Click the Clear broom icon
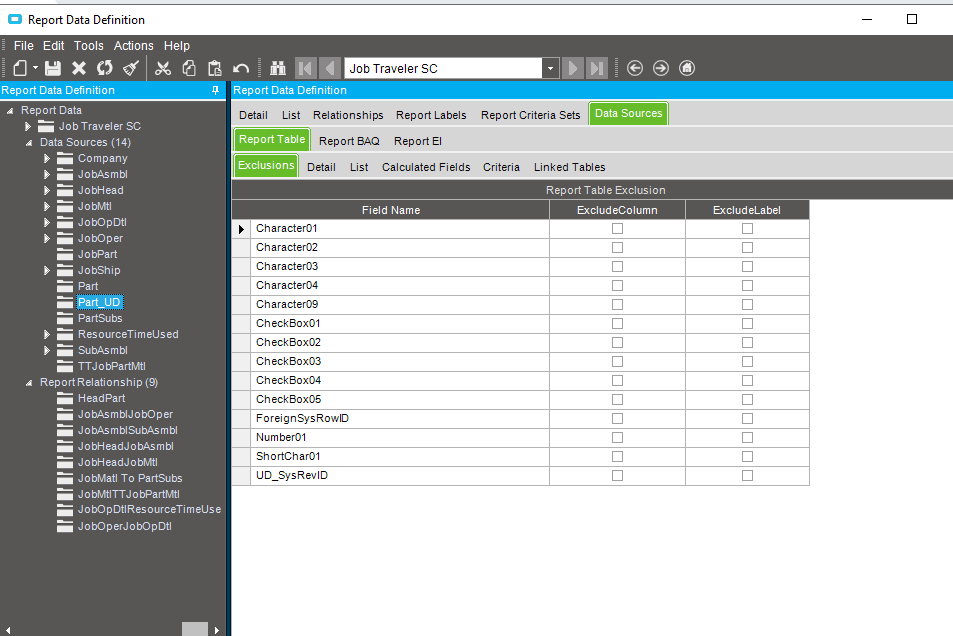Screen dimensions: 953x636 pyautogui.click(x=131, y=68)
